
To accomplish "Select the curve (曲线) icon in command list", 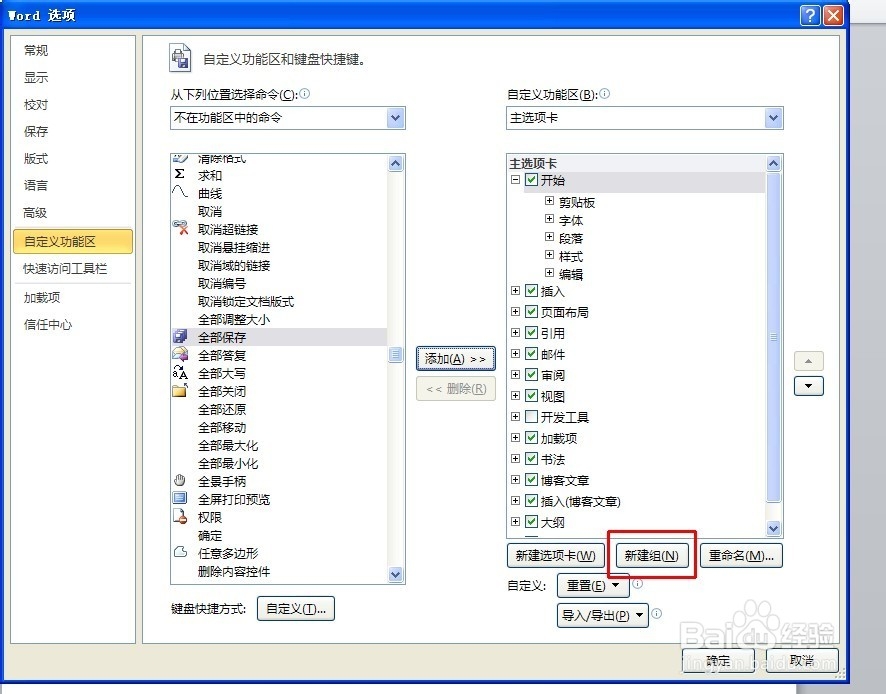I will tap(180, 192).
